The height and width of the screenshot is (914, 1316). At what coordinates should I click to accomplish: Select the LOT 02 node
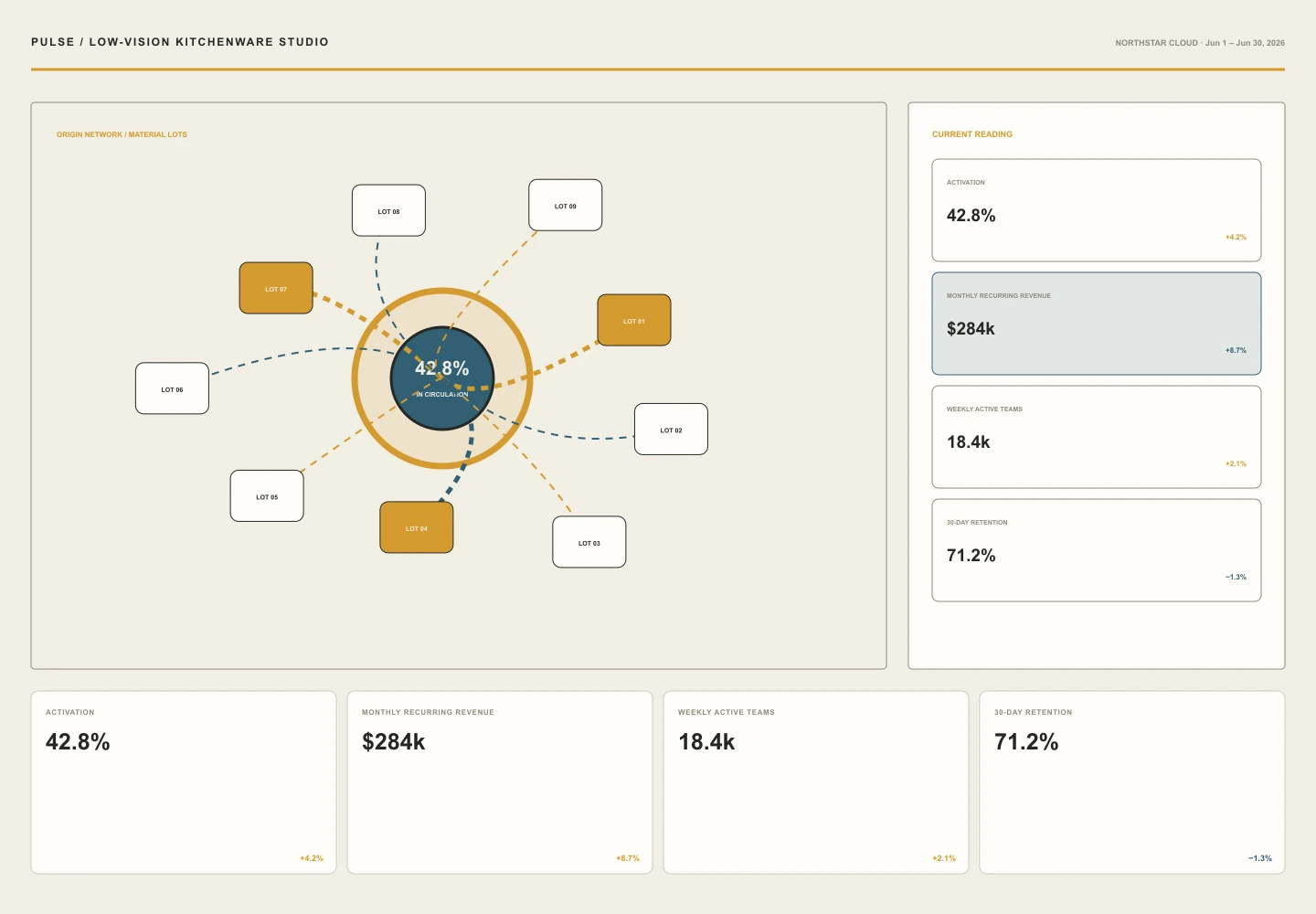point(671,429)
